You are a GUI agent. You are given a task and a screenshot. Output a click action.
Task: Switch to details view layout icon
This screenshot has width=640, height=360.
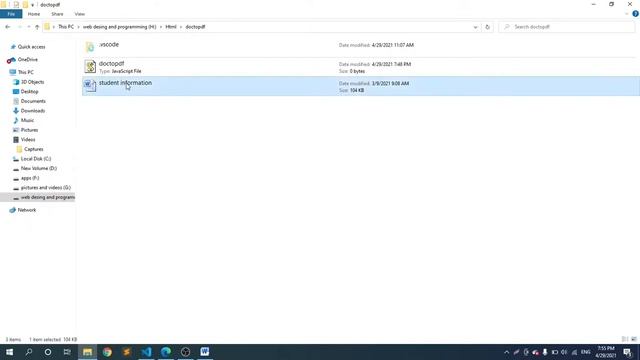[625, 339]
